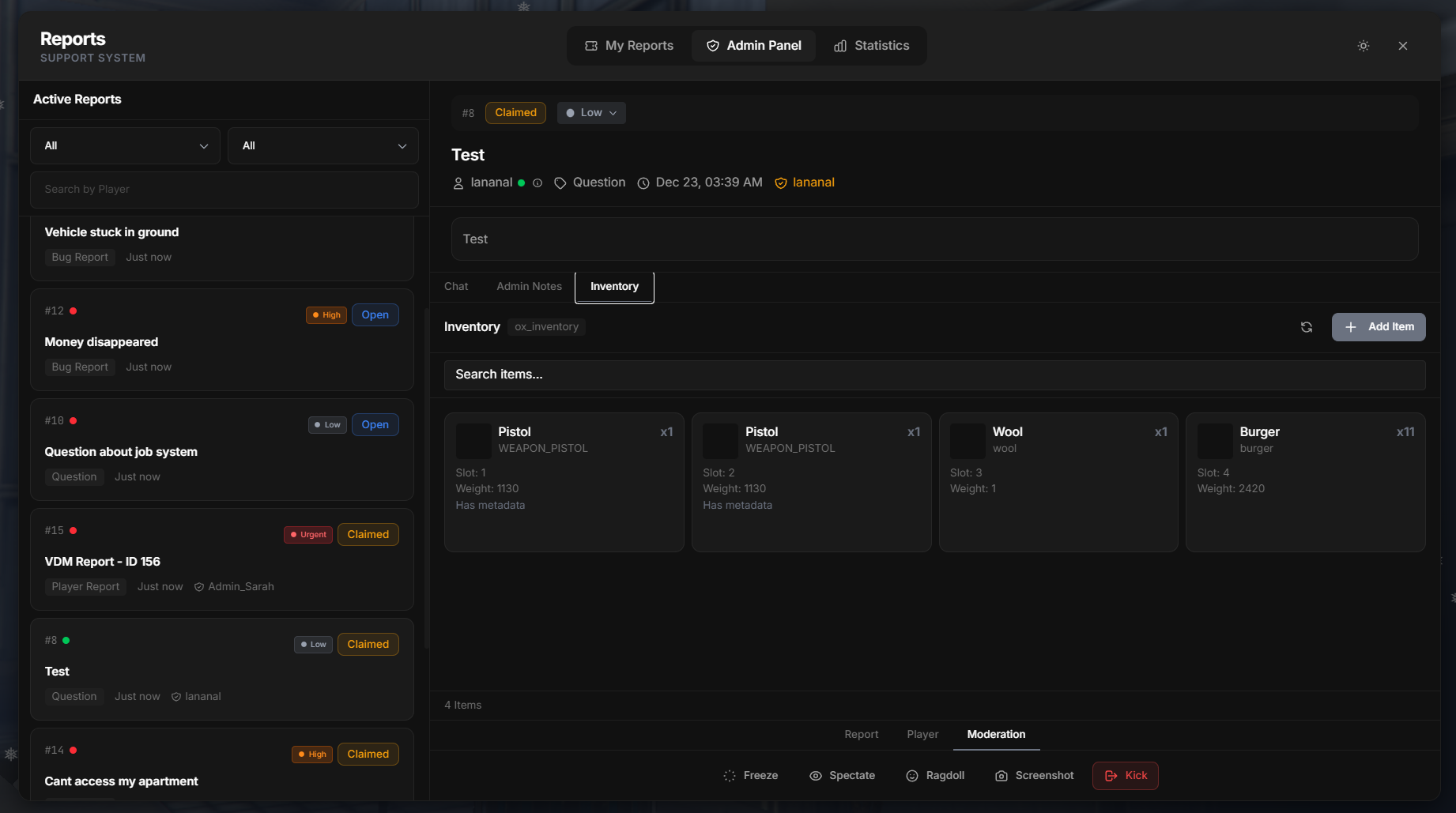Viewport: 1456px width, 813px height.
Task: Toggle the light/dark theme sun icon
Action: 1363,46
